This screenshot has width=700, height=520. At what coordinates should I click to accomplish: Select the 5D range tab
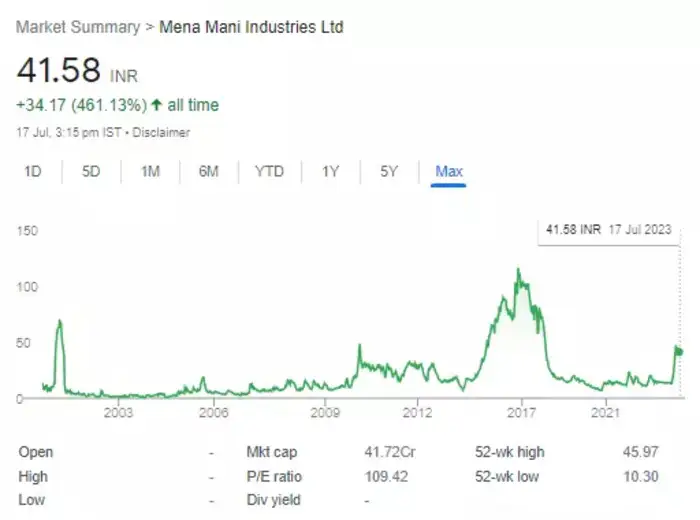[x=91, y=172]
